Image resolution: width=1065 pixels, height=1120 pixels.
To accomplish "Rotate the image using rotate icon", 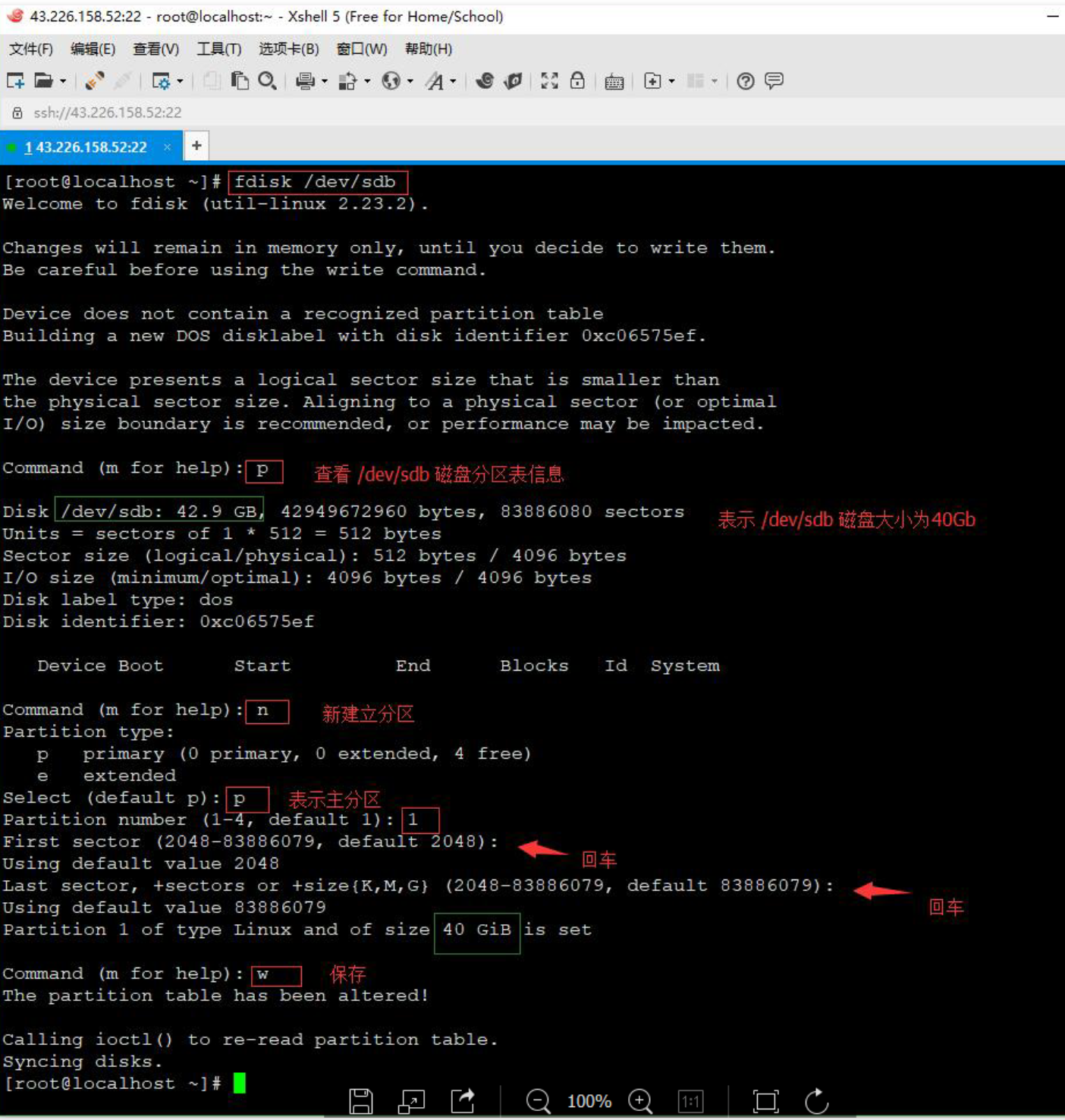I will click(x=816, y=1100).
